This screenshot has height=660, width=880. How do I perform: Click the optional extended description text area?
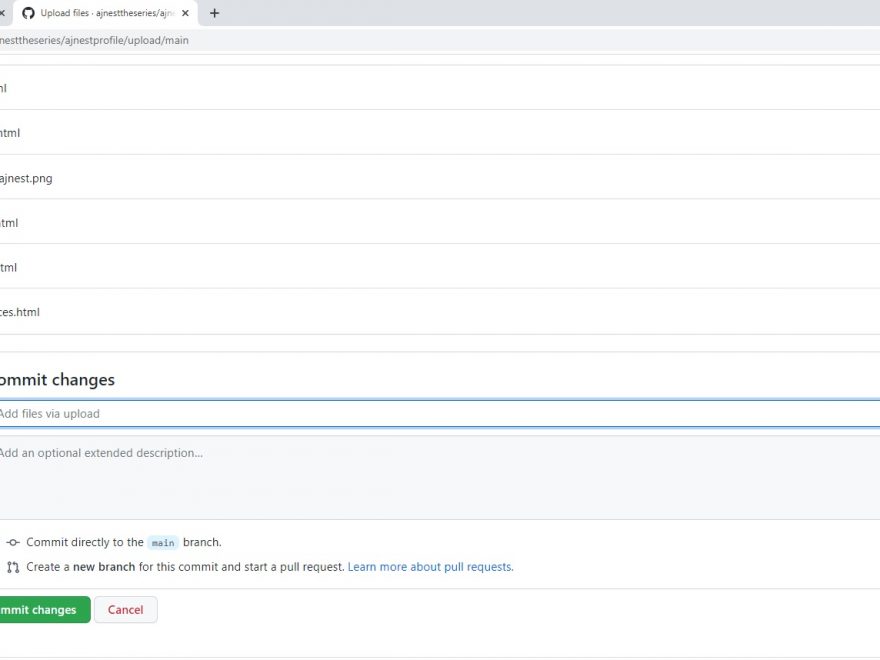440,476
